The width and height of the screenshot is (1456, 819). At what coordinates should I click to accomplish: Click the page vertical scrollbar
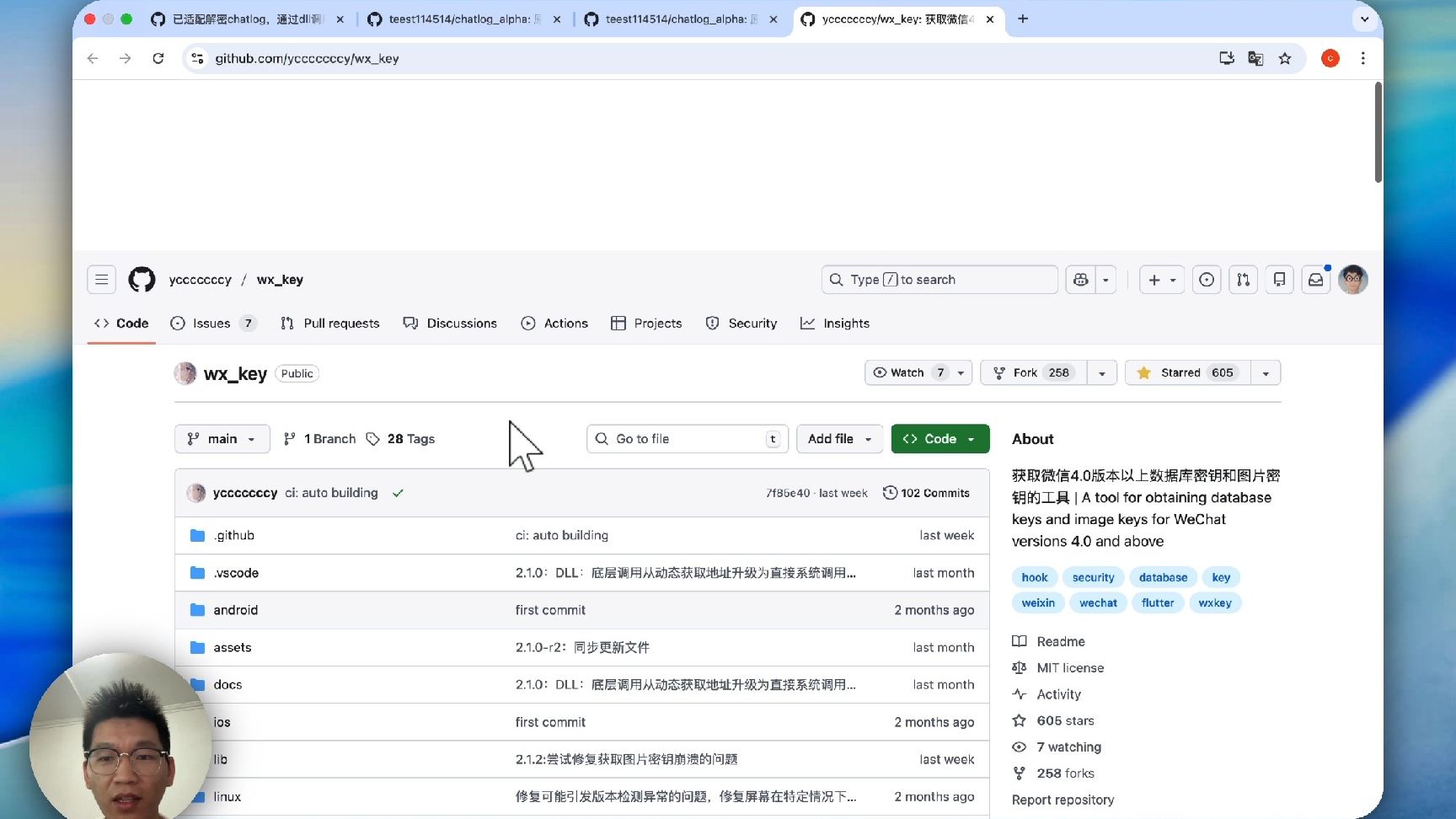[x=1378, y=131]
